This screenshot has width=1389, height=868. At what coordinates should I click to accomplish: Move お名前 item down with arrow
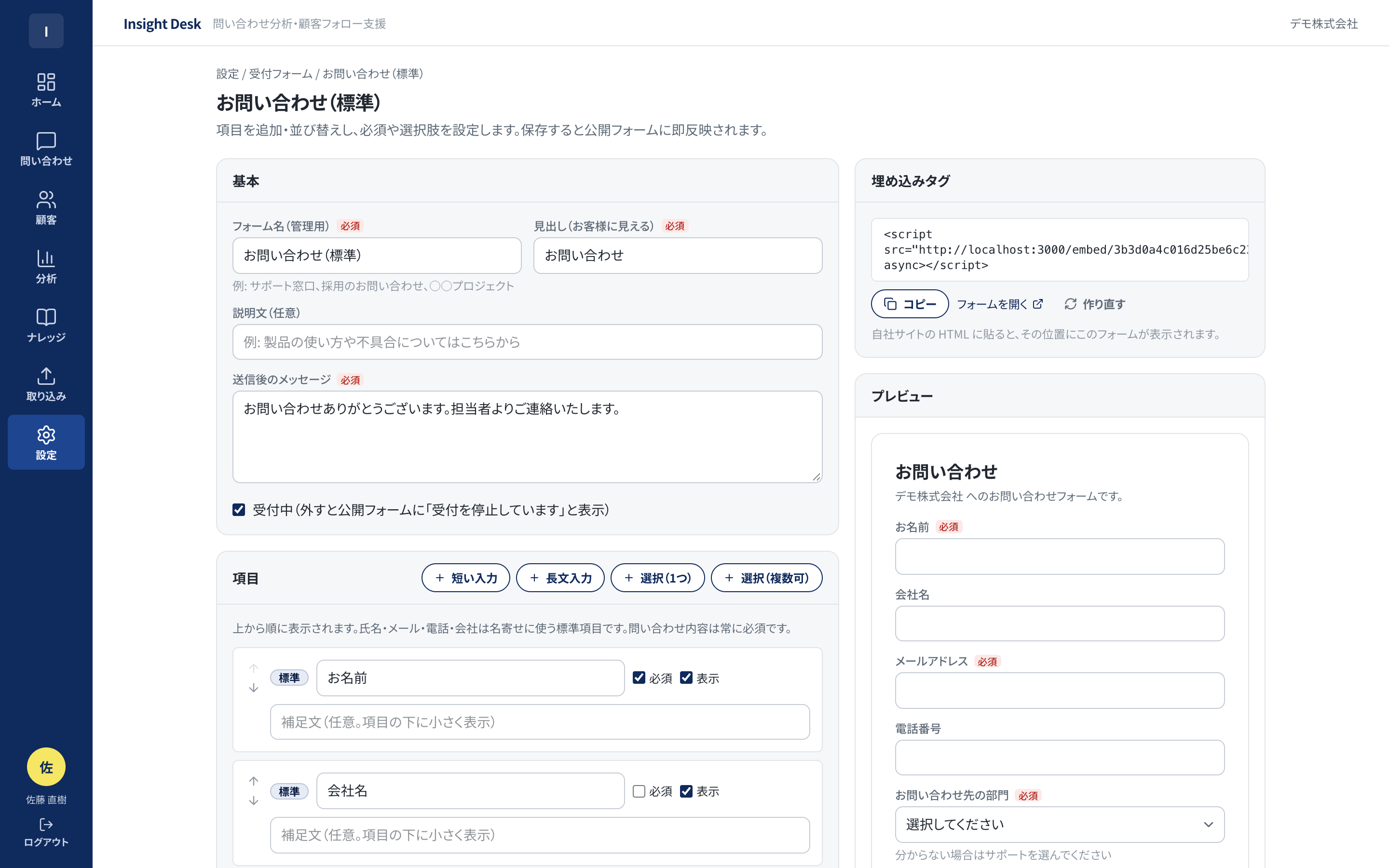pyautogui.click(x=254, y=688)
